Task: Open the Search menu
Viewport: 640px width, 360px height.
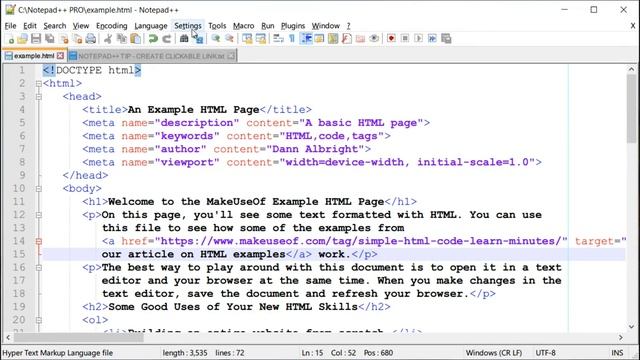Action: pyautogui.click(x=55, y=26)
